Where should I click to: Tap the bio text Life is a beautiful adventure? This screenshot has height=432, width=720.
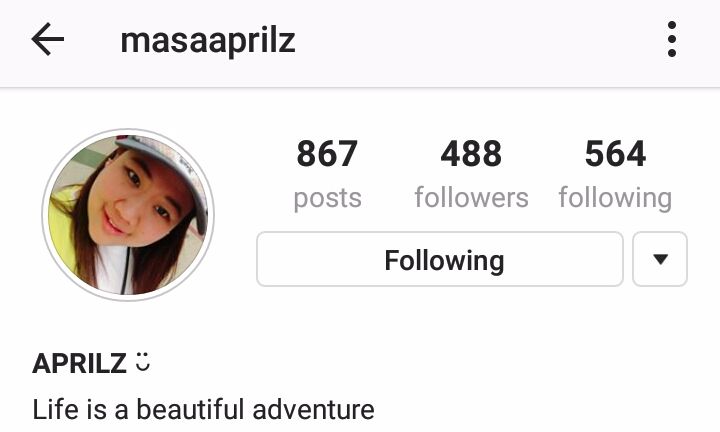tap(203, 410)
